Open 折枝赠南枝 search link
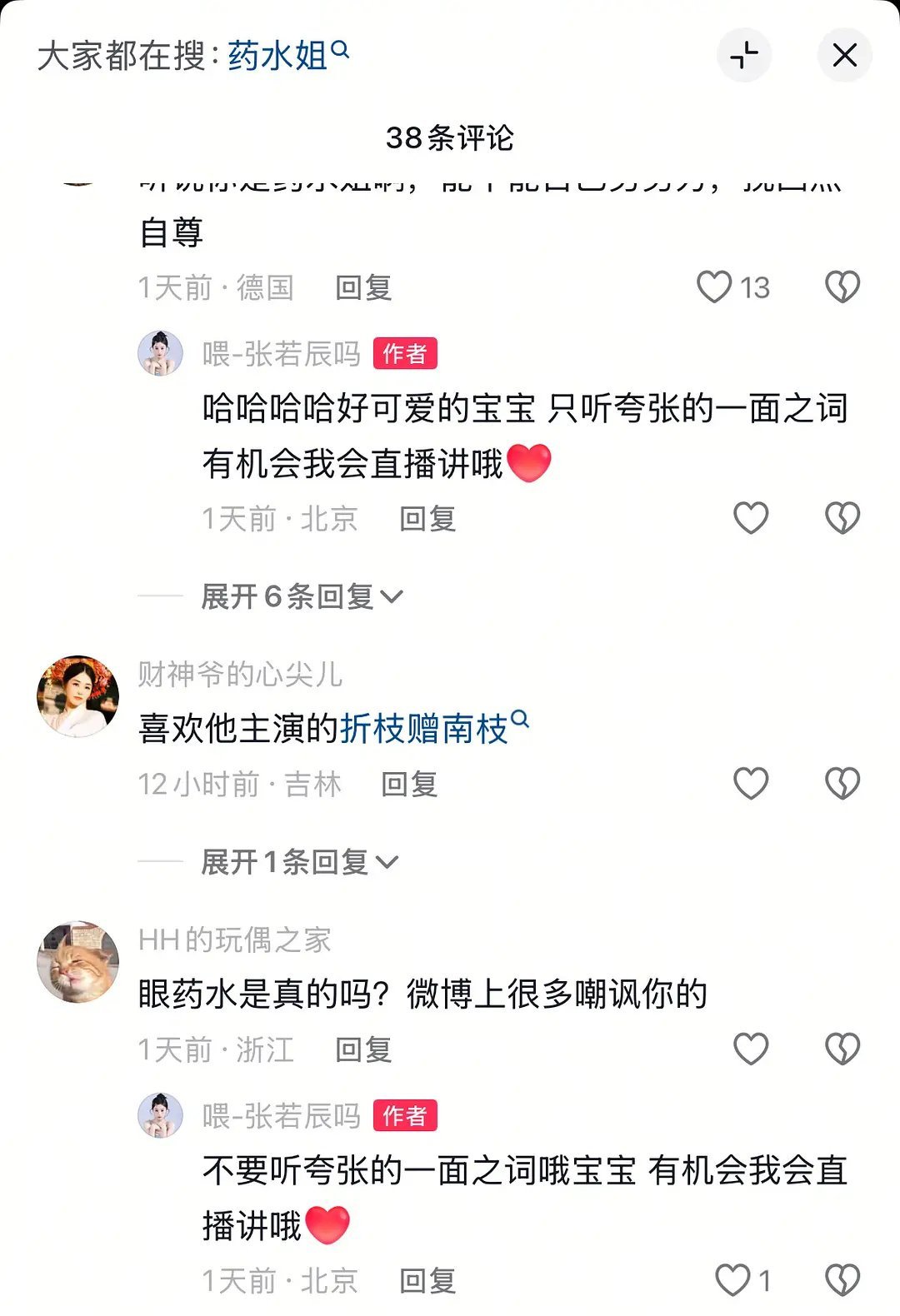Viewport: 900px width, 1316px height. point(433,729)
